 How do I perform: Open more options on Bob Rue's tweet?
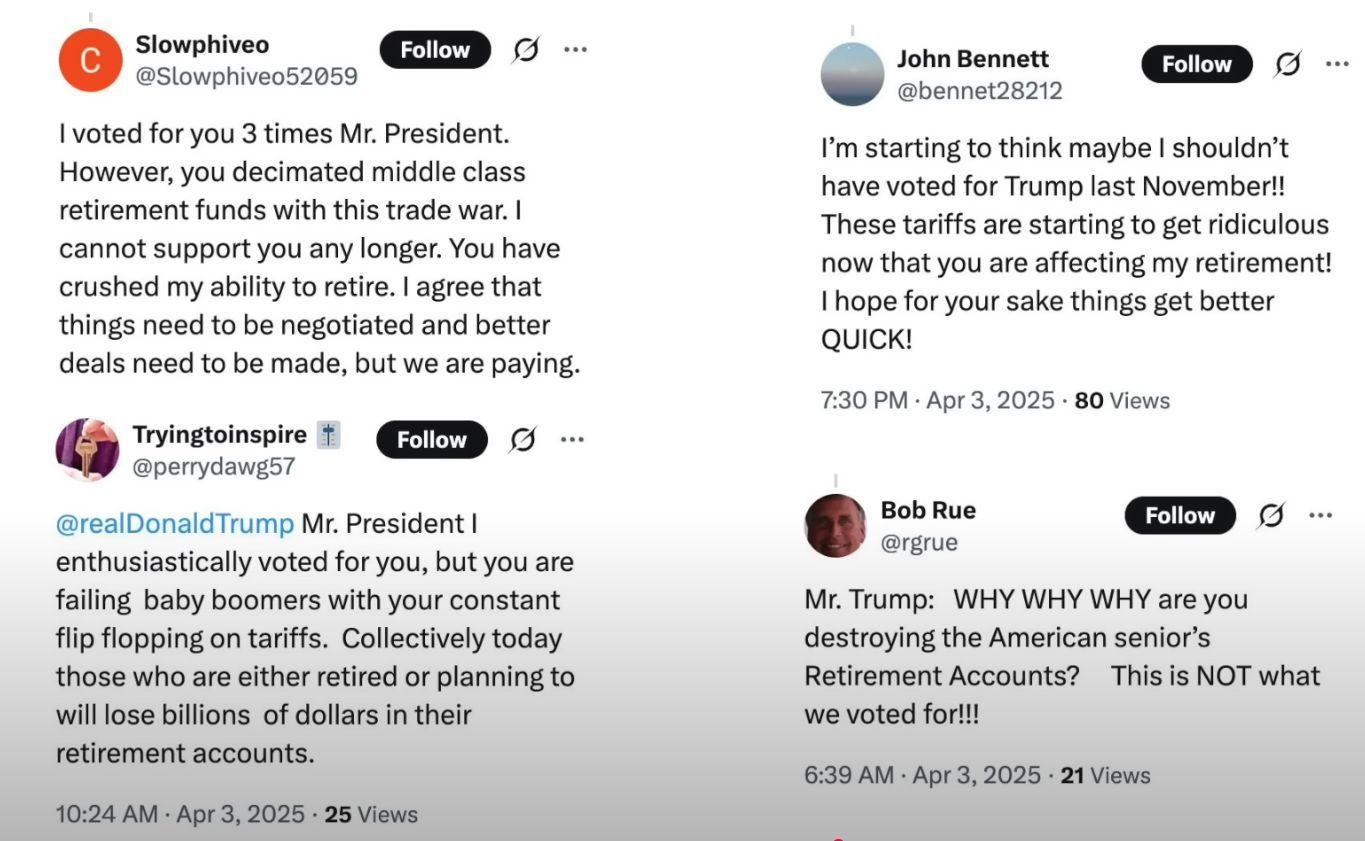tap(1320, 515)
